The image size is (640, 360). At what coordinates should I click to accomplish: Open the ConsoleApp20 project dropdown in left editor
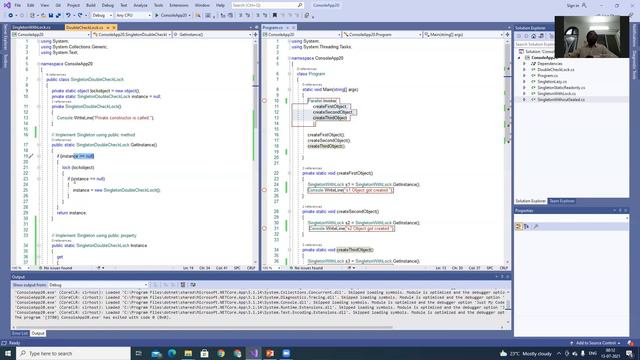(51, 35)
